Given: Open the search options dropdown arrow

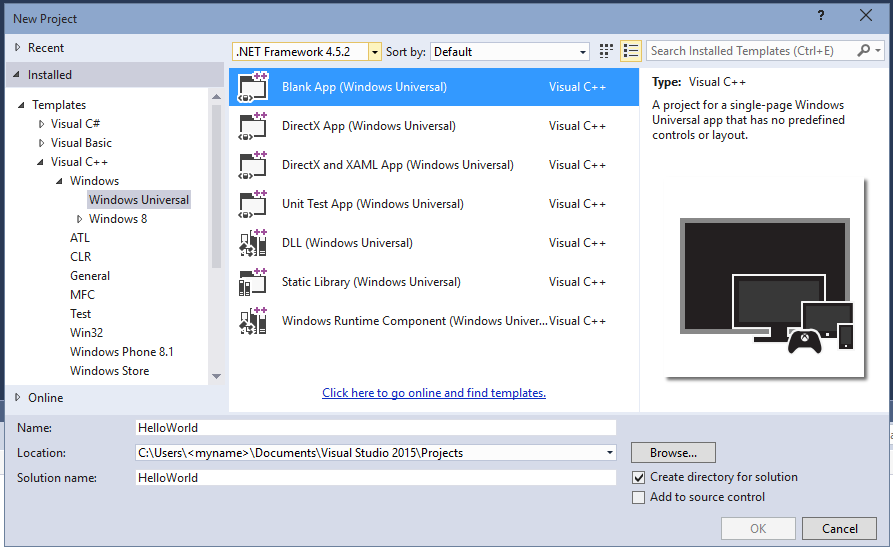Looking at the screenshot, I should pos(878,51).
